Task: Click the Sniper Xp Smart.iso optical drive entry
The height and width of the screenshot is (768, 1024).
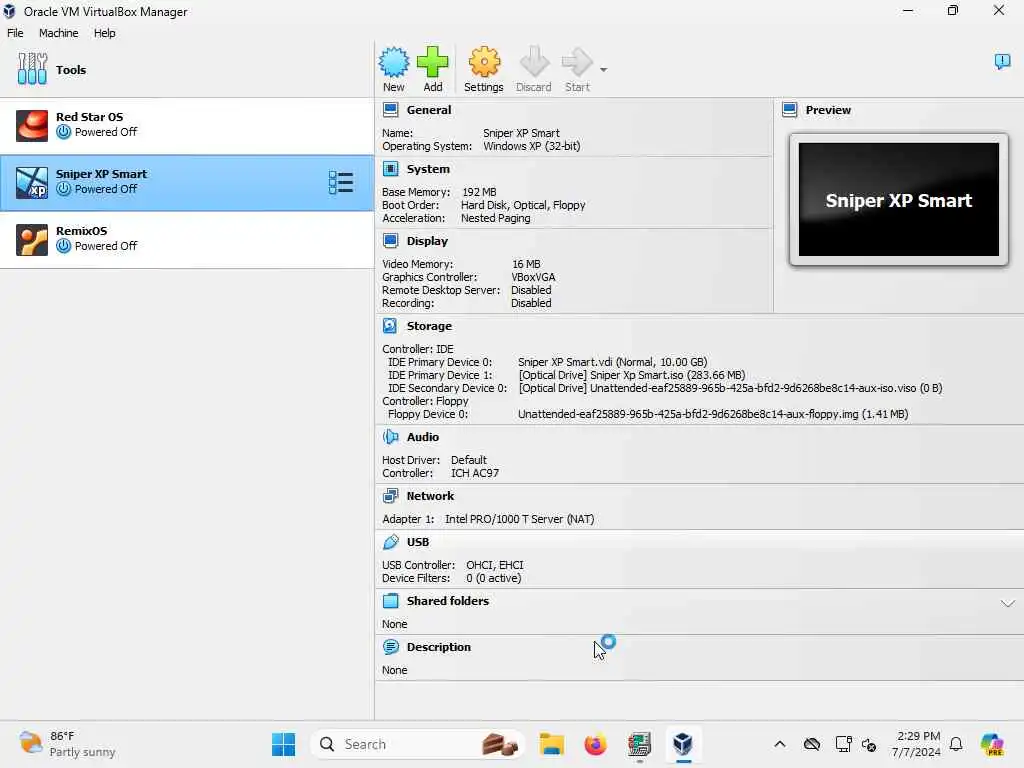Action: 632,375
